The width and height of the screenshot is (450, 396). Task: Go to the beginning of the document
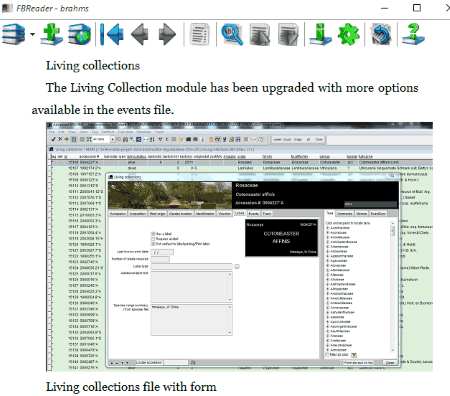point(112,34)
